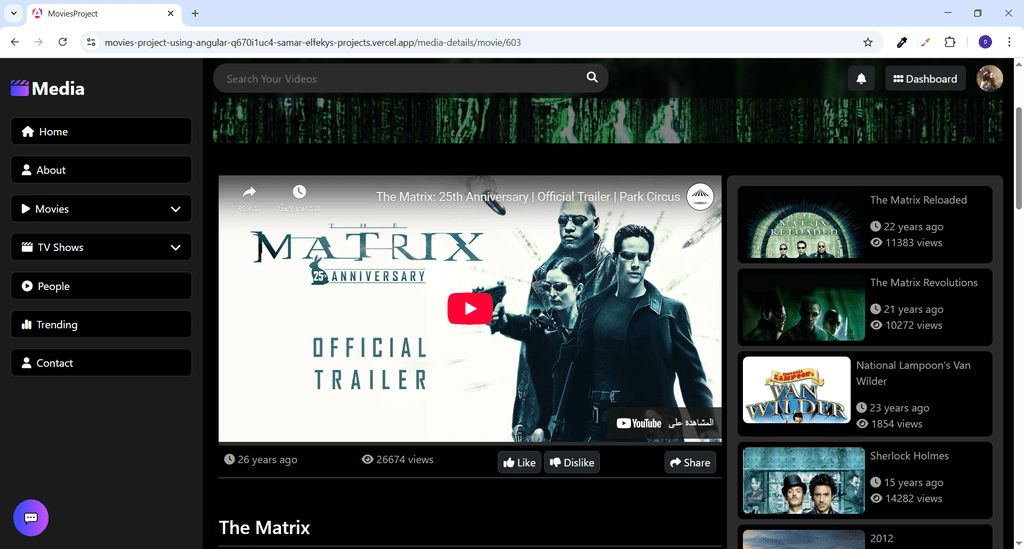Open the About page
Screen dimensions: 1024x549
click(x=101, y=170)
